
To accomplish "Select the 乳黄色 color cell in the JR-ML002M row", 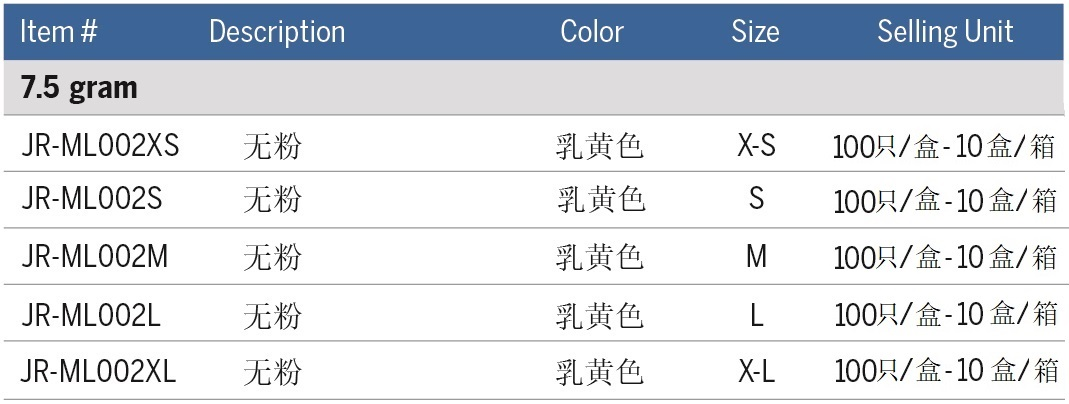I will coord(600,257).
